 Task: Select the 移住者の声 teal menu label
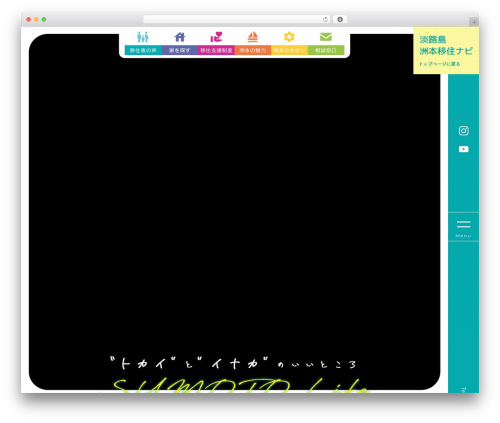143,50
